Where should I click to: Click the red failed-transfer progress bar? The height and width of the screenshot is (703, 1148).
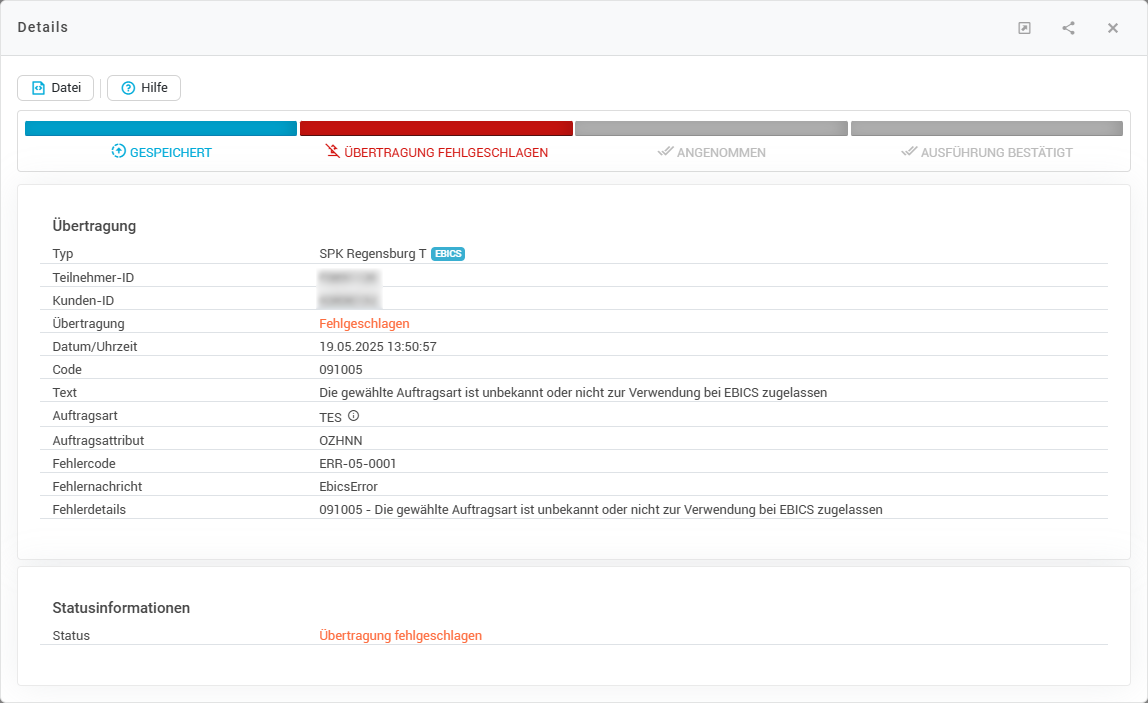tap(436, 129)
